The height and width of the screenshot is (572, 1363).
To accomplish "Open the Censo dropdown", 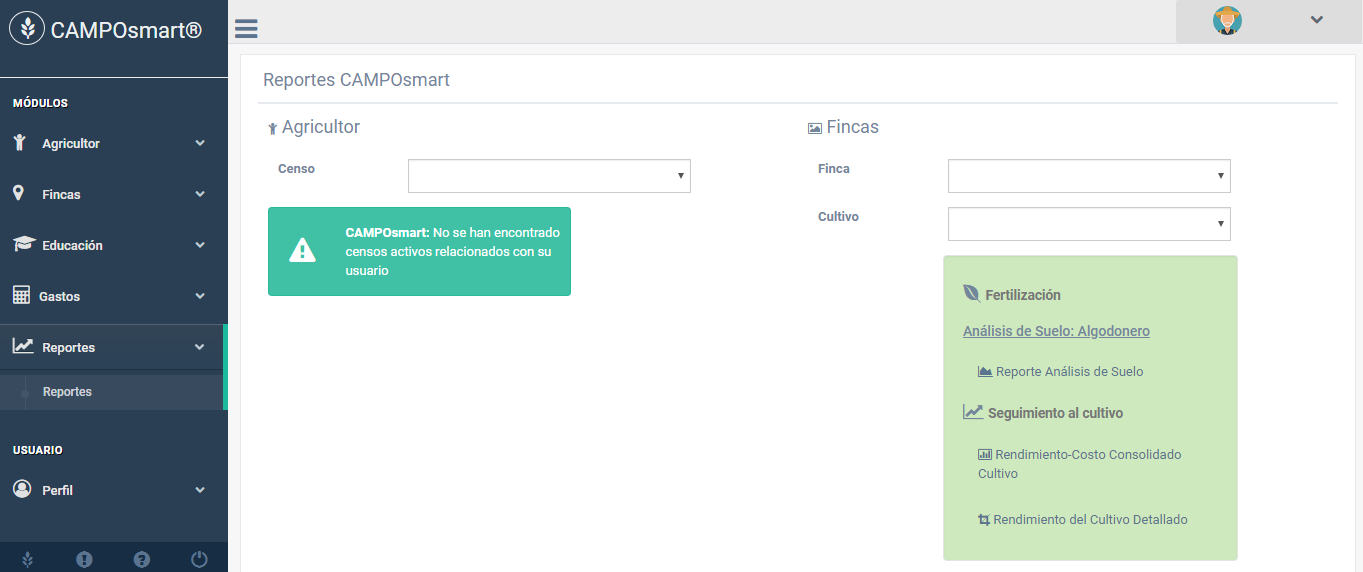I will click(549, 176).
